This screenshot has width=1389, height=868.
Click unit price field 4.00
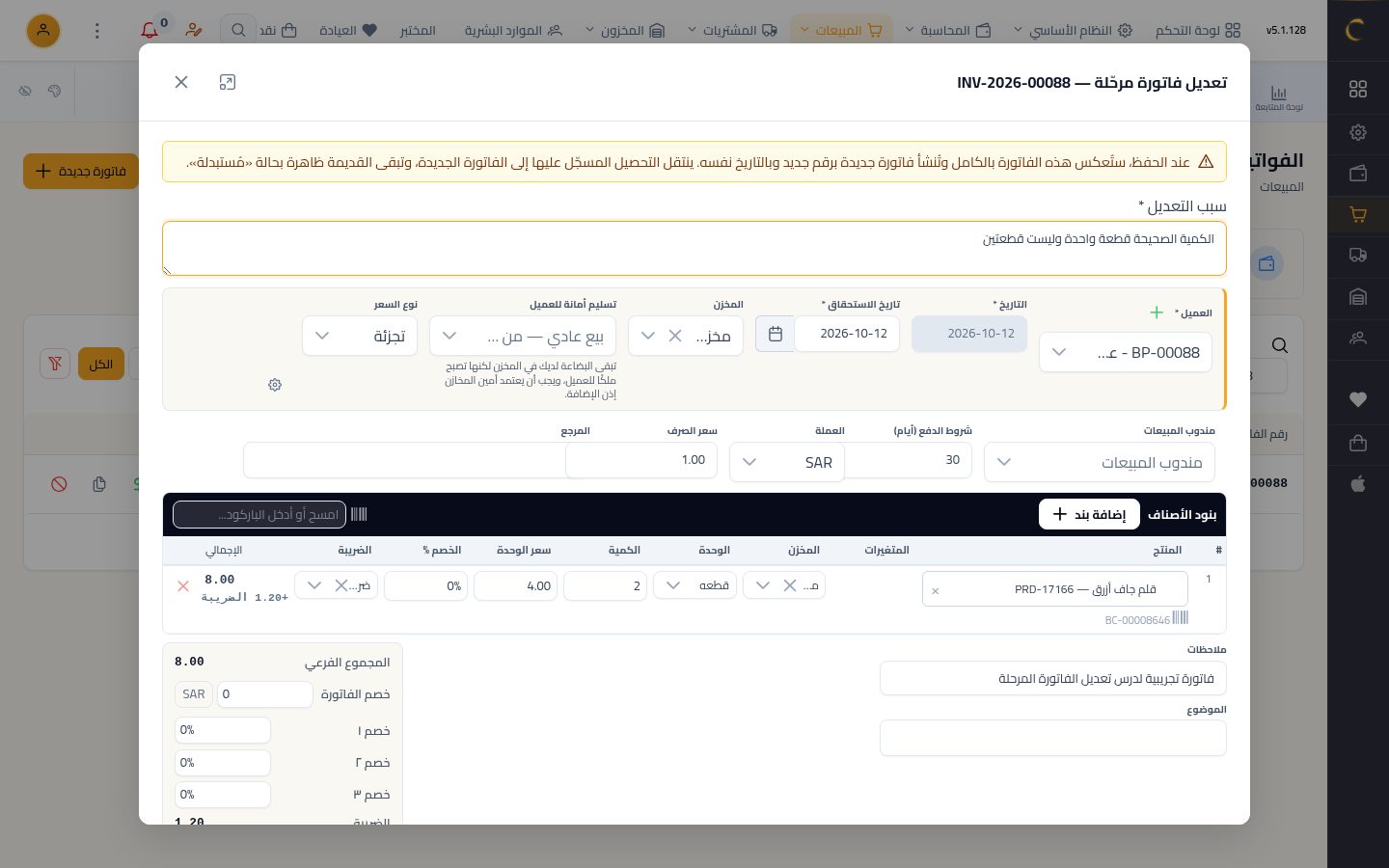point(515,585)
